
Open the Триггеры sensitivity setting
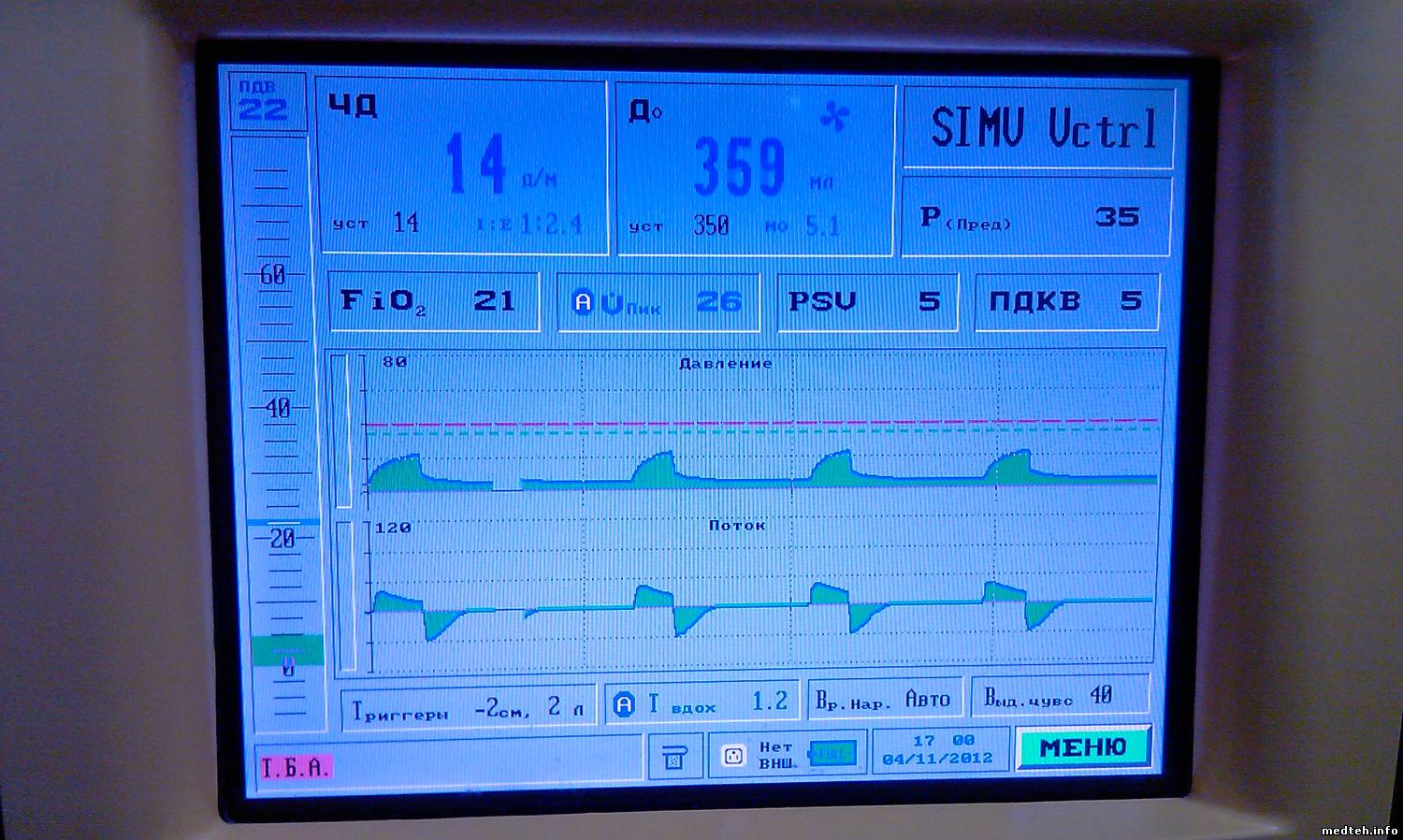coord(468,708)
